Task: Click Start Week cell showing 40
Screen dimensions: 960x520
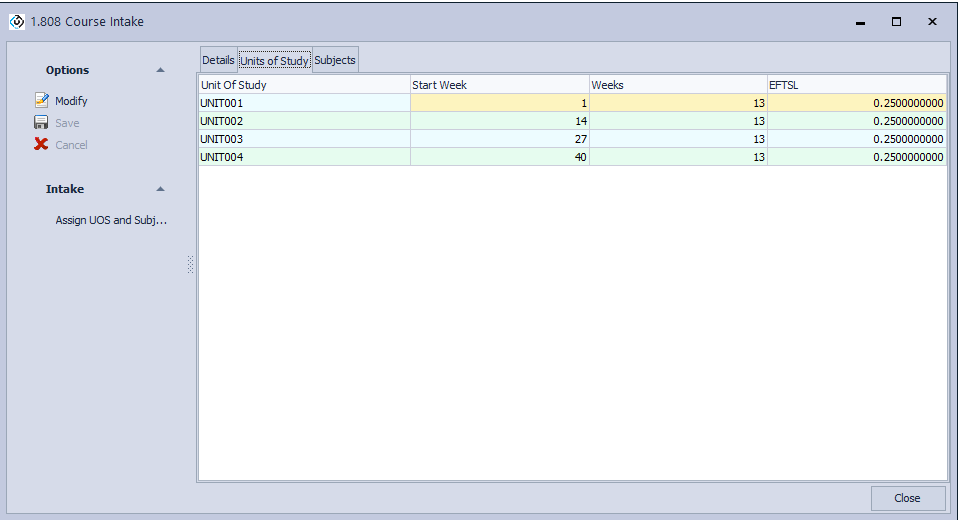Action: pyautogui.click(x=499, y=157)
